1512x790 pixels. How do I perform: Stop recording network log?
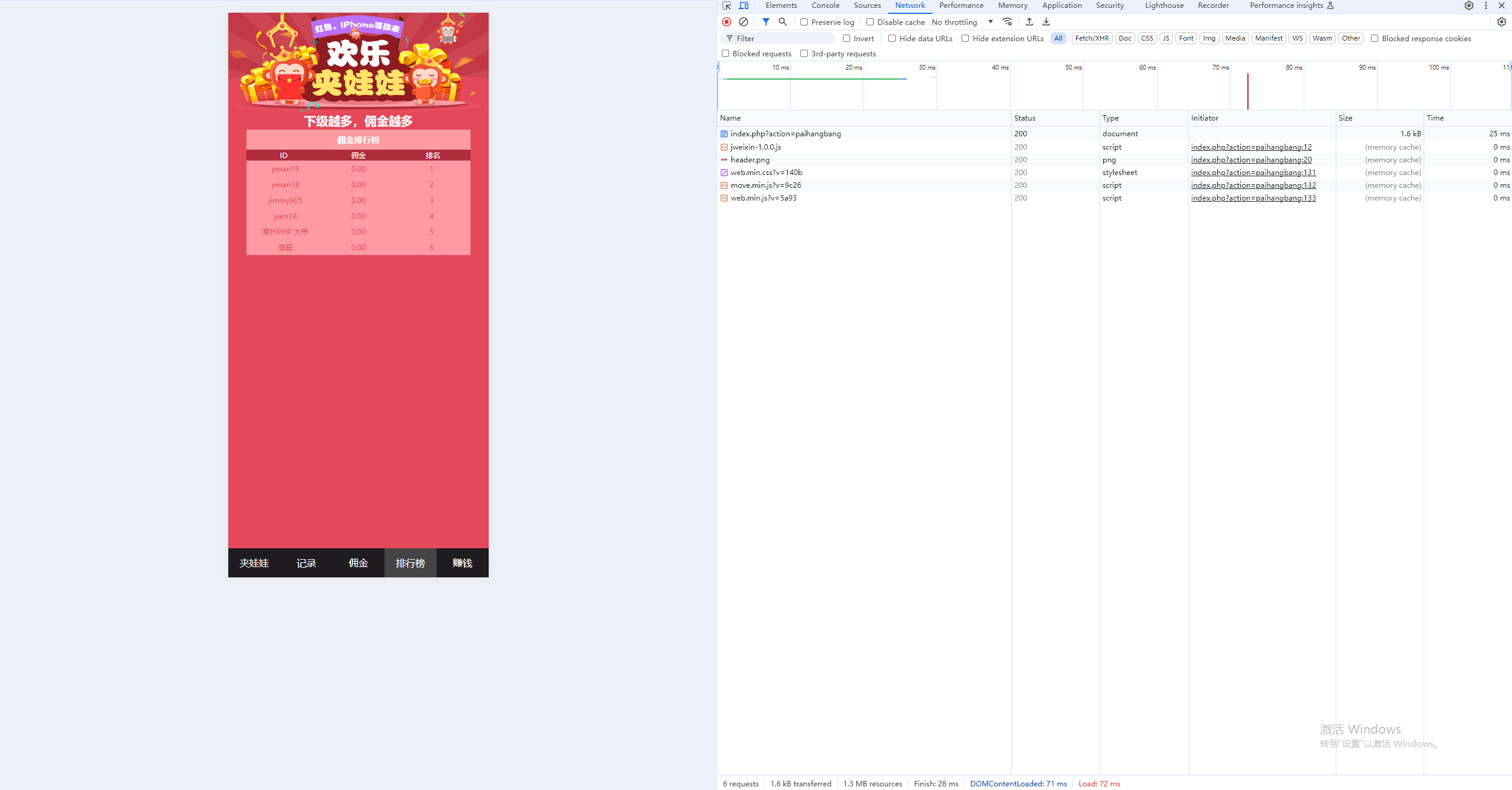727,22
